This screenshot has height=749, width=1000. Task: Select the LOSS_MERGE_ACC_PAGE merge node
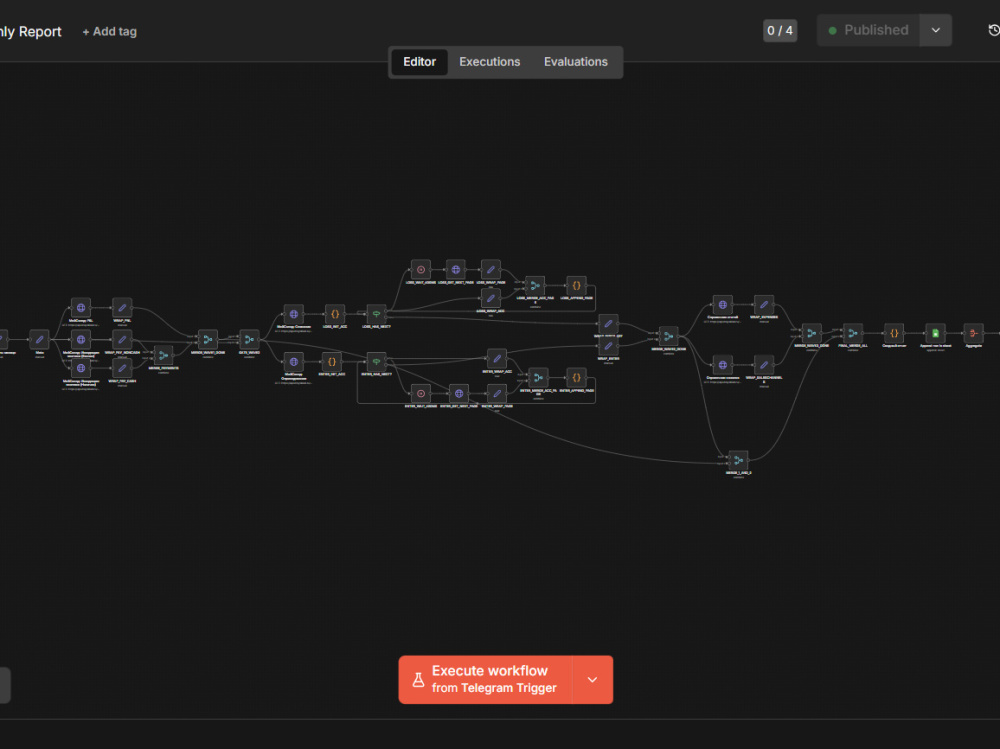click(535, 285)
